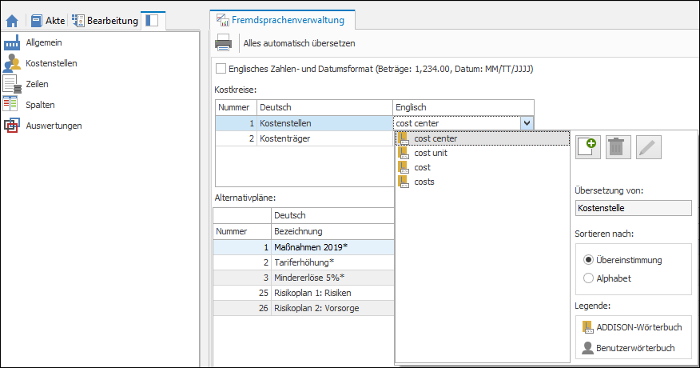Enable Englisches Zahlen- und Datumsformat checkbox
700x368 pixels.
point(221,69)
